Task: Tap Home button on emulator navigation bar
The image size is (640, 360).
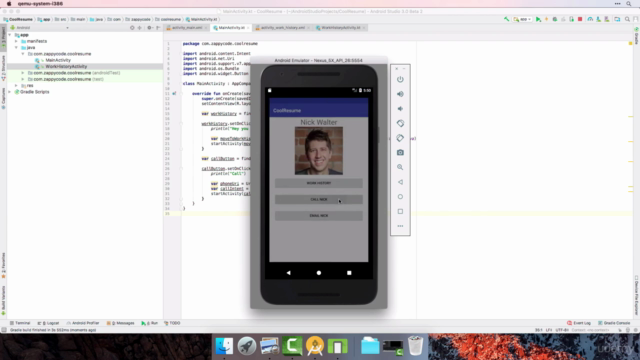Action: click(319, 273)
